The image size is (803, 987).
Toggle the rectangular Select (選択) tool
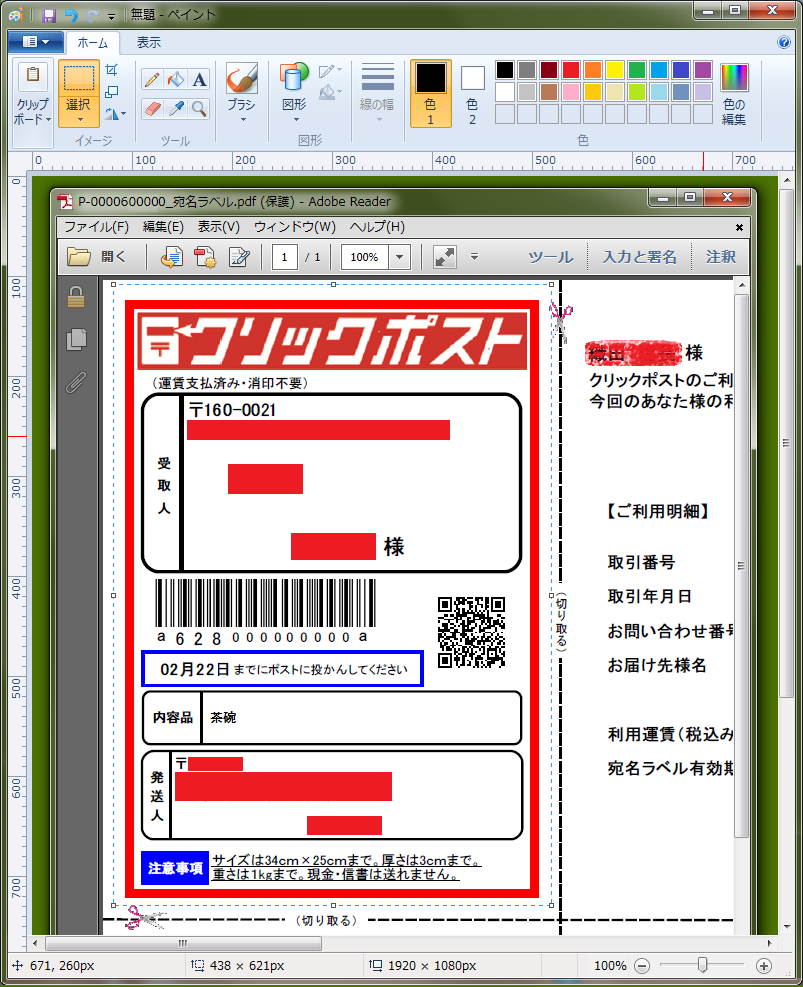pyautogui.click(x=79, y=79)
